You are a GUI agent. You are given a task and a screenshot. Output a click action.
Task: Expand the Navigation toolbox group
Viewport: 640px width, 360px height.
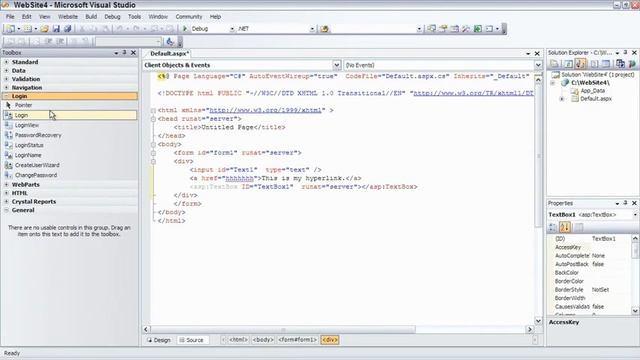coord(6,88)
